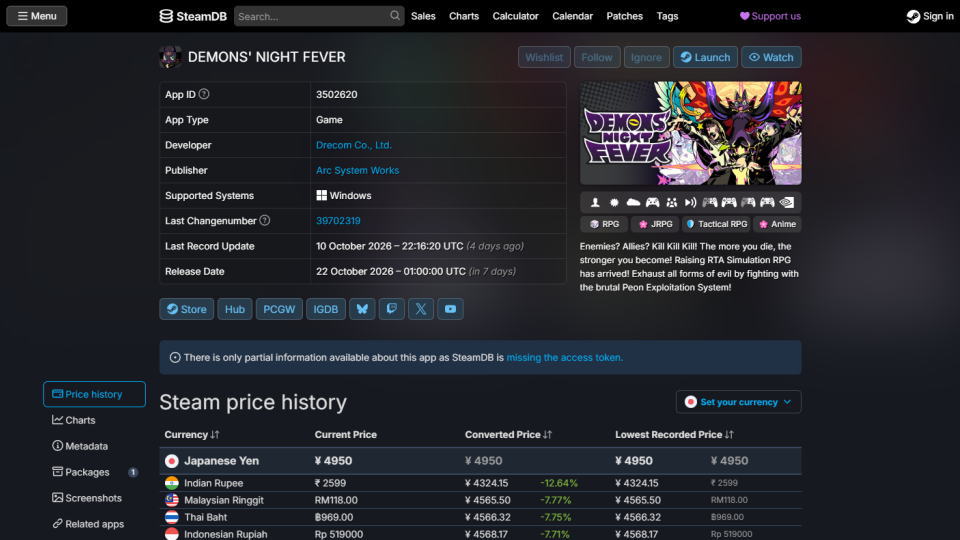Viewport: 960px width, 540px height.
Task: Click the Watch button
Action: click(771, 57)
